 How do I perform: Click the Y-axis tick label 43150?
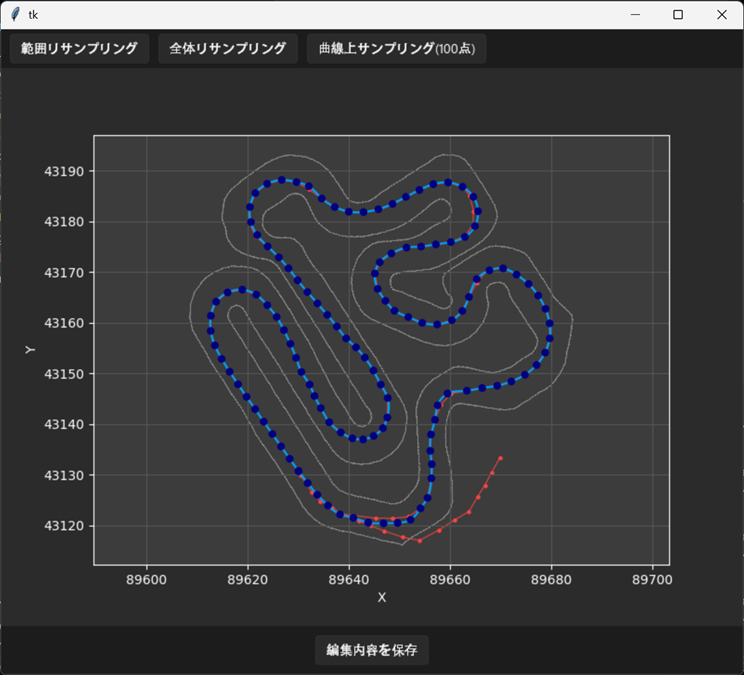click(x=64, y=374)
